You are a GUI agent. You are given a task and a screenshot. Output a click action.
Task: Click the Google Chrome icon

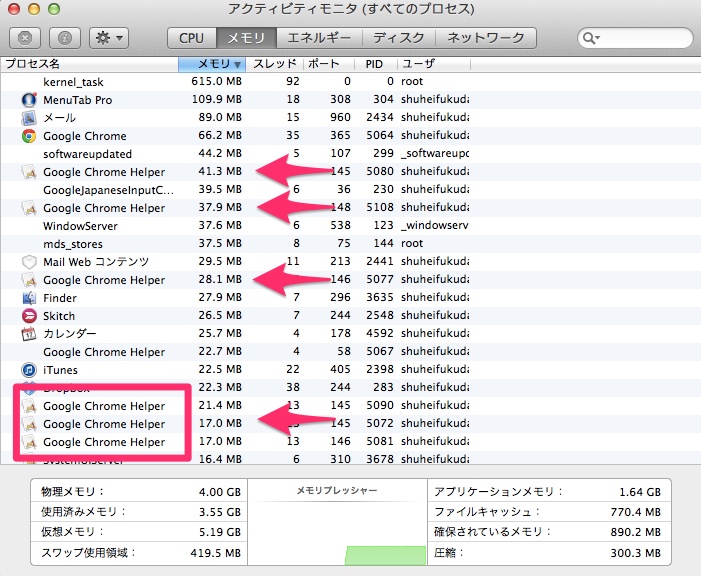tap(29, 136)
